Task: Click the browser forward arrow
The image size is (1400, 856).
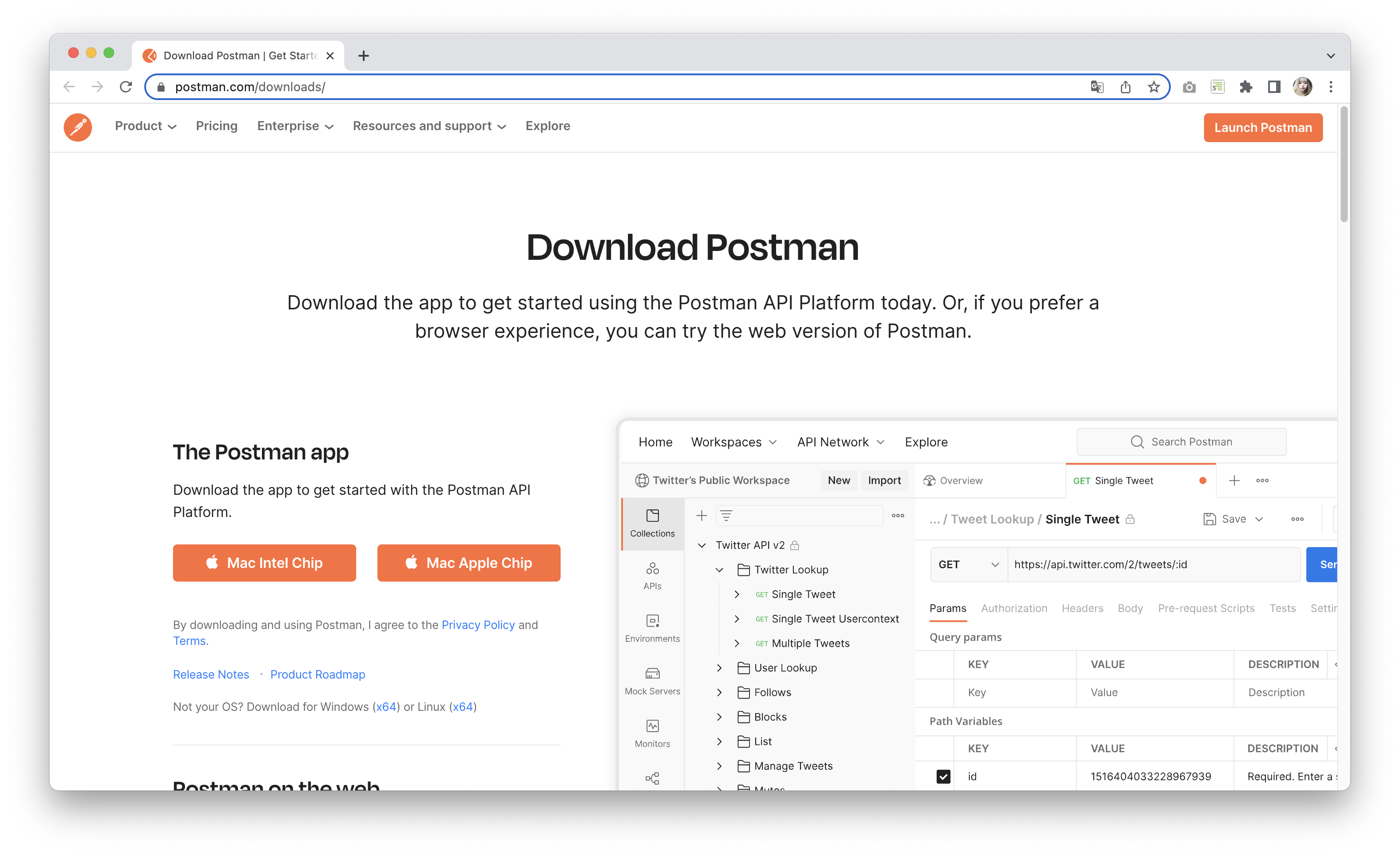Action: (x=97, y=86)
